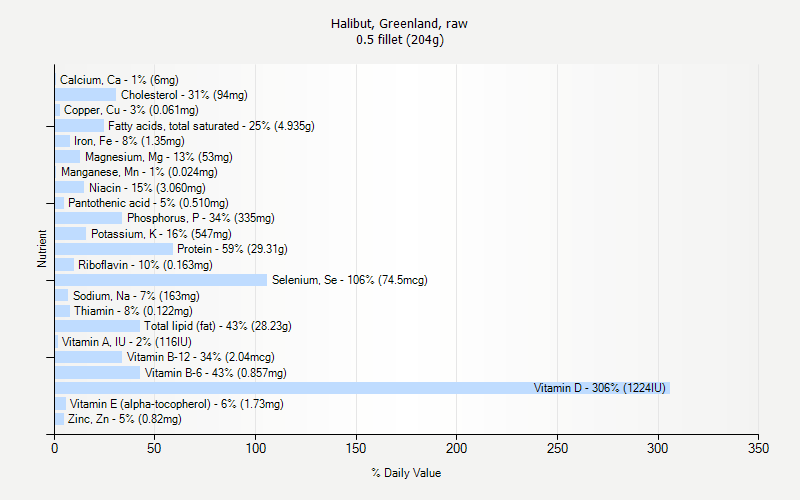Select the 'Vitamin D - 306% (1224IU)' label
This screenshot has height=500, width=800.
coord(599,388)
